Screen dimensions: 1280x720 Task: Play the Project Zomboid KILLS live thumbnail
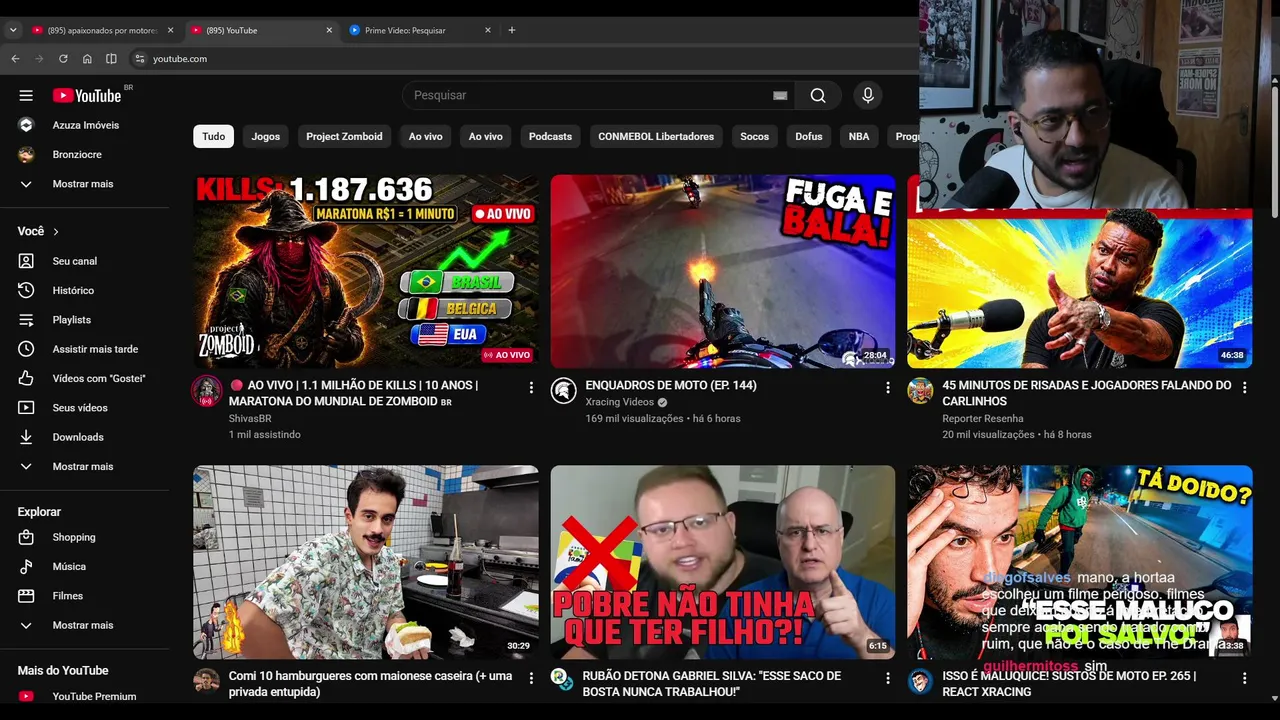pyautogui.click(x=366, y=271)
